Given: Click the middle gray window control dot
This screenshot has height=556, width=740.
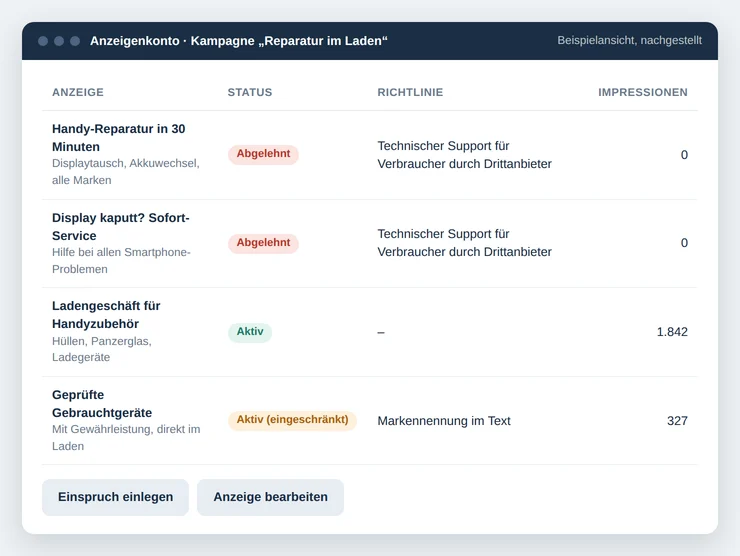Looking at the screenshot, I should pyautogui.click(x=59, y=41).
